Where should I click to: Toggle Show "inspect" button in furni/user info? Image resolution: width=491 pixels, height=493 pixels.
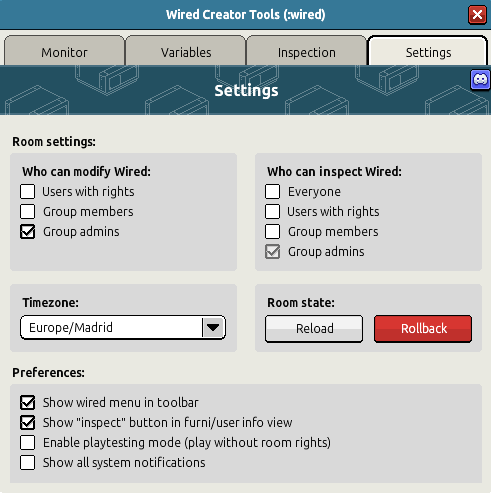[x=27, y=423]
